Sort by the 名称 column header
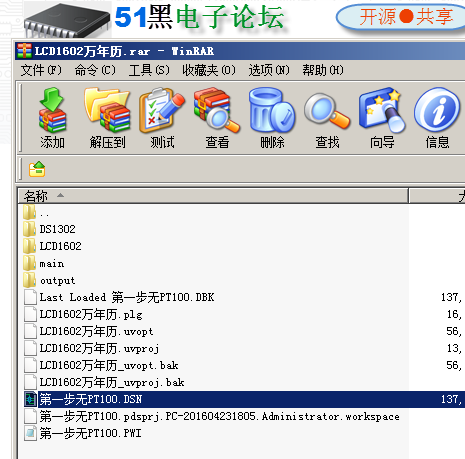Screen dimensions: 465x459 pyautogui.click(x=213, y=196)
